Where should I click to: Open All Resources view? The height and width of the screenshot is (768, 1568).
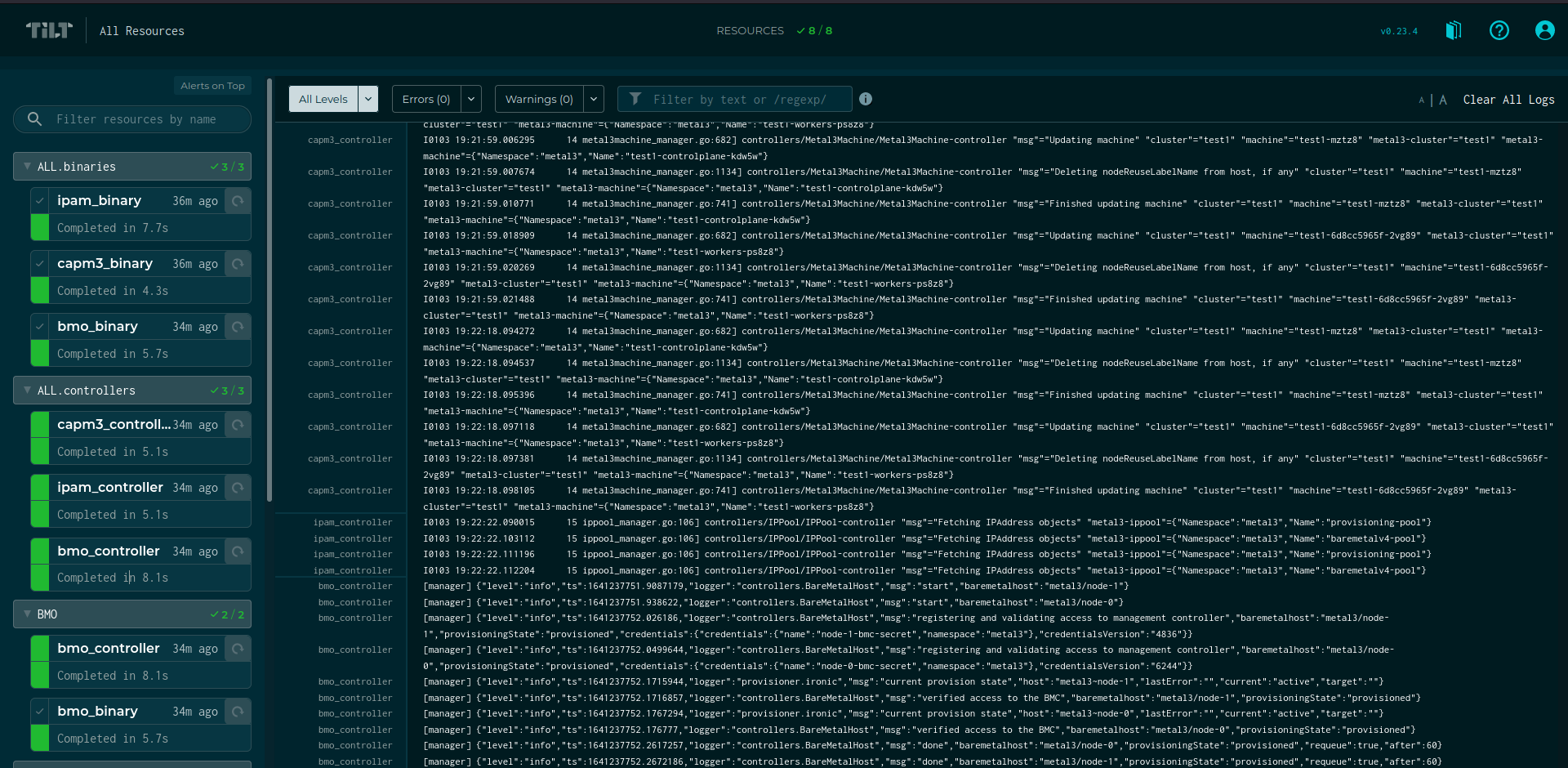[x=142, y=31]
